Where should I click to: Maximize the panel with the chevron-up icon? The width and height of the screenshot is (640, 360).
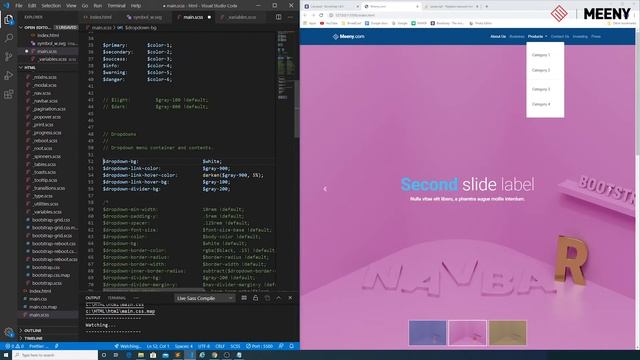[x=278, y=298]
